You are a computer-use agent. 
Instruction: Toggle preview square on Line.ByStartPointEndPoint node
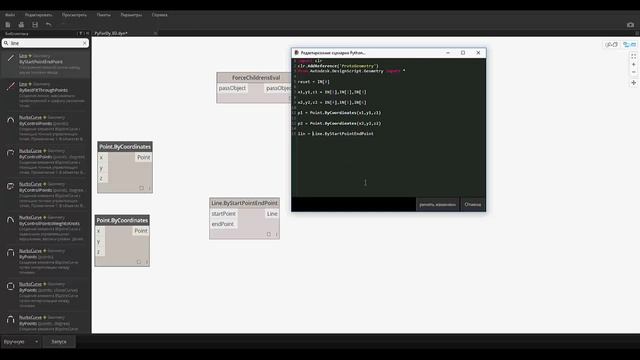[269, 234]
